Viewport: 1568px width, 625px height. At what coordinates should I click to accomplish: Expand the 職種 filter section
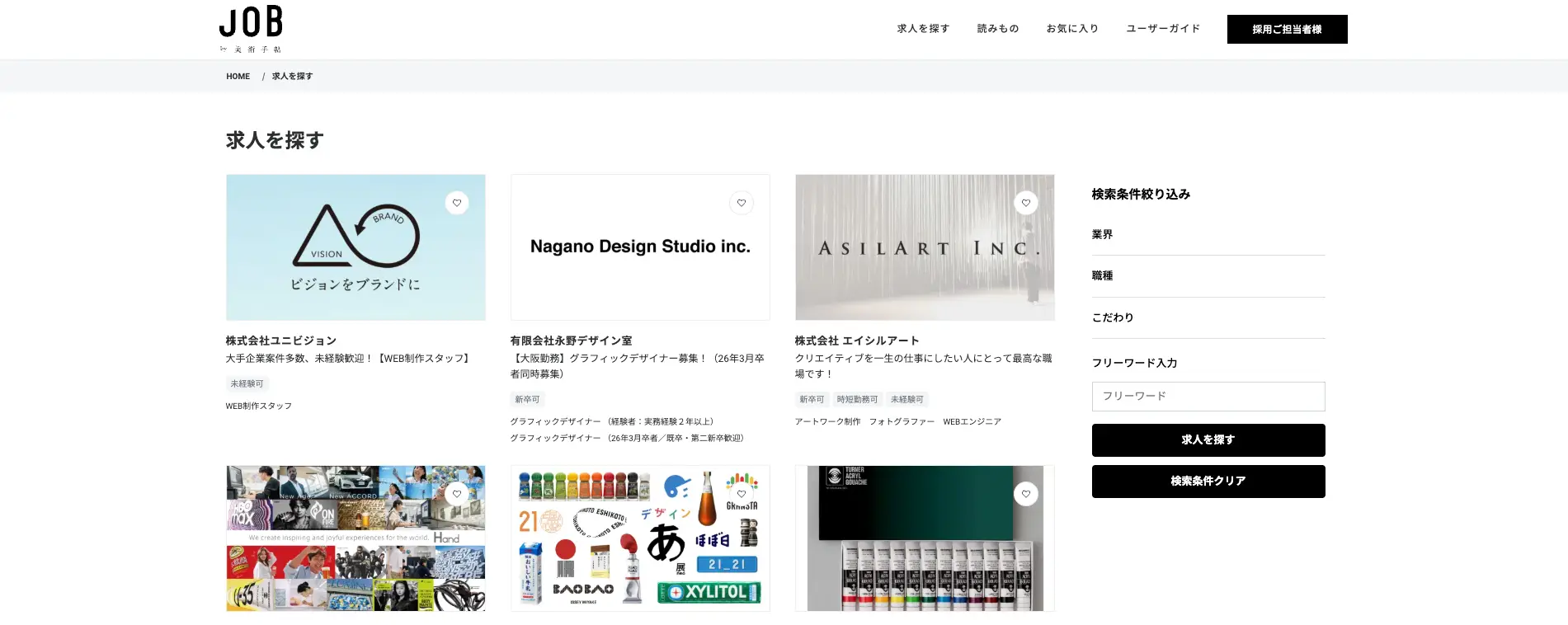(1208, 276)
